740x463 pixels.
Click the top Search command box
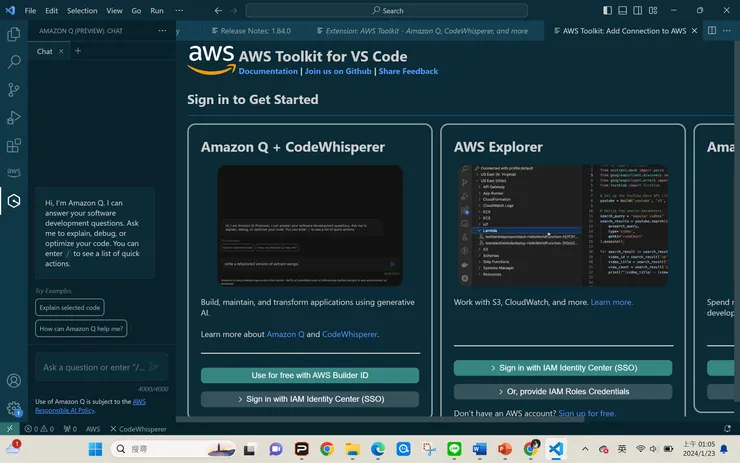[387, 10]
